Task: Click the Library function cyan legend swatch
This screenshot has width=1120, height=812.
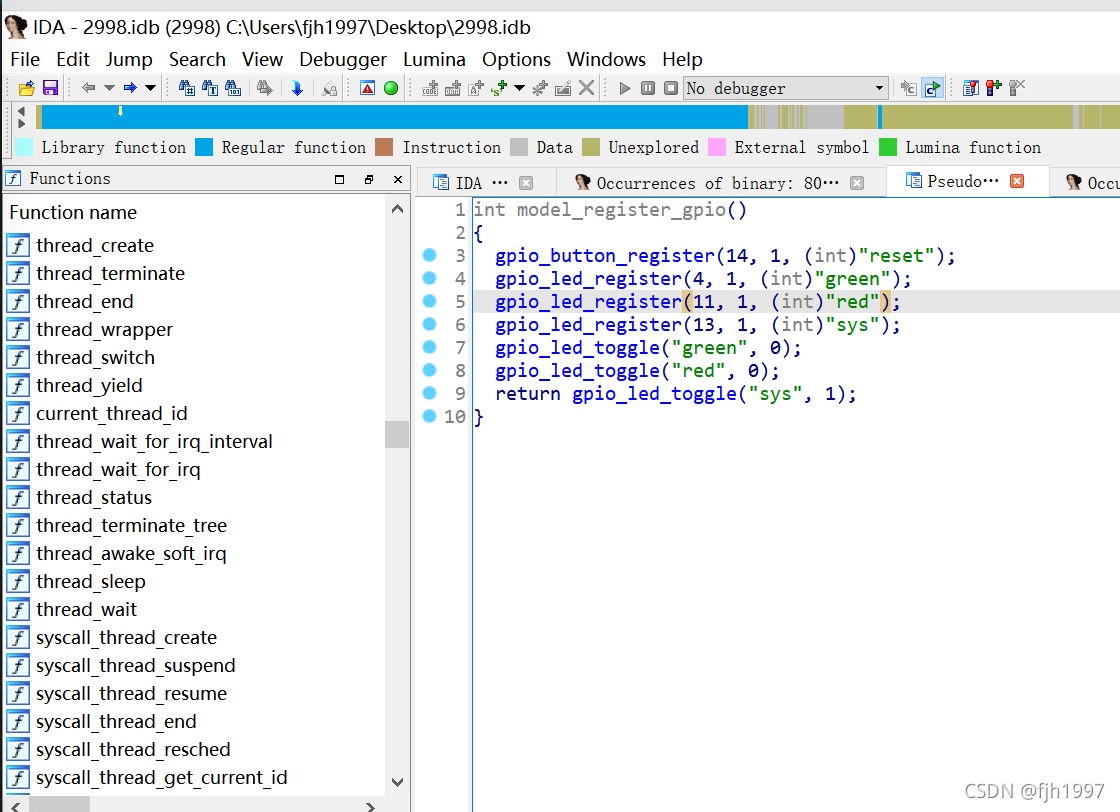Action: (24, 147)
